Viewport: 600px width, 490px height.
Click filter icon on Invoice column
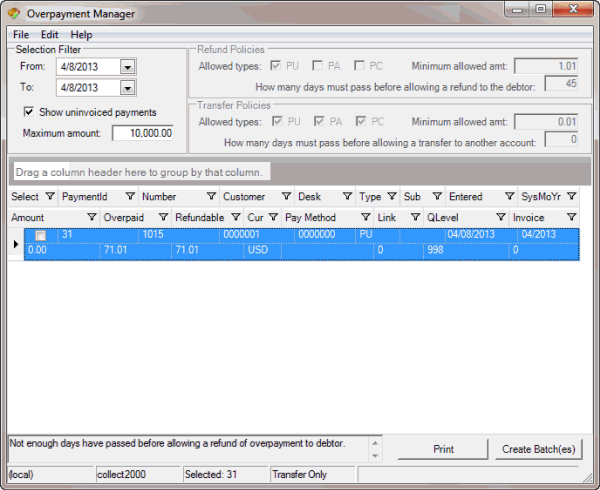[x=571, y=217]
